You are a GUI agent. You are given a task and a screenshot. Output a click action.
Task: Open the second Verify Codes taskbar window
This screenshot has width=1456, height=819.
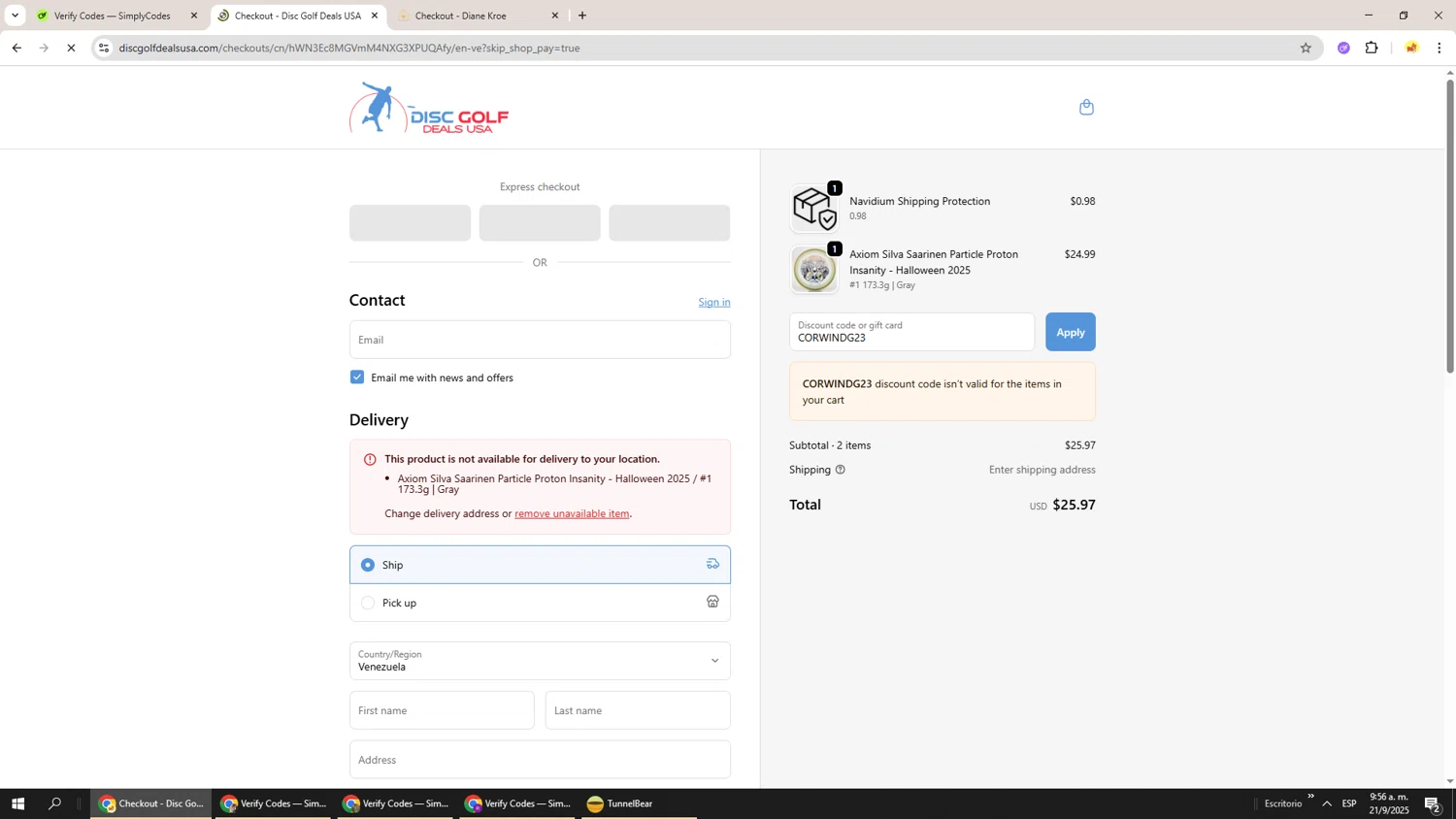[396, 803]
